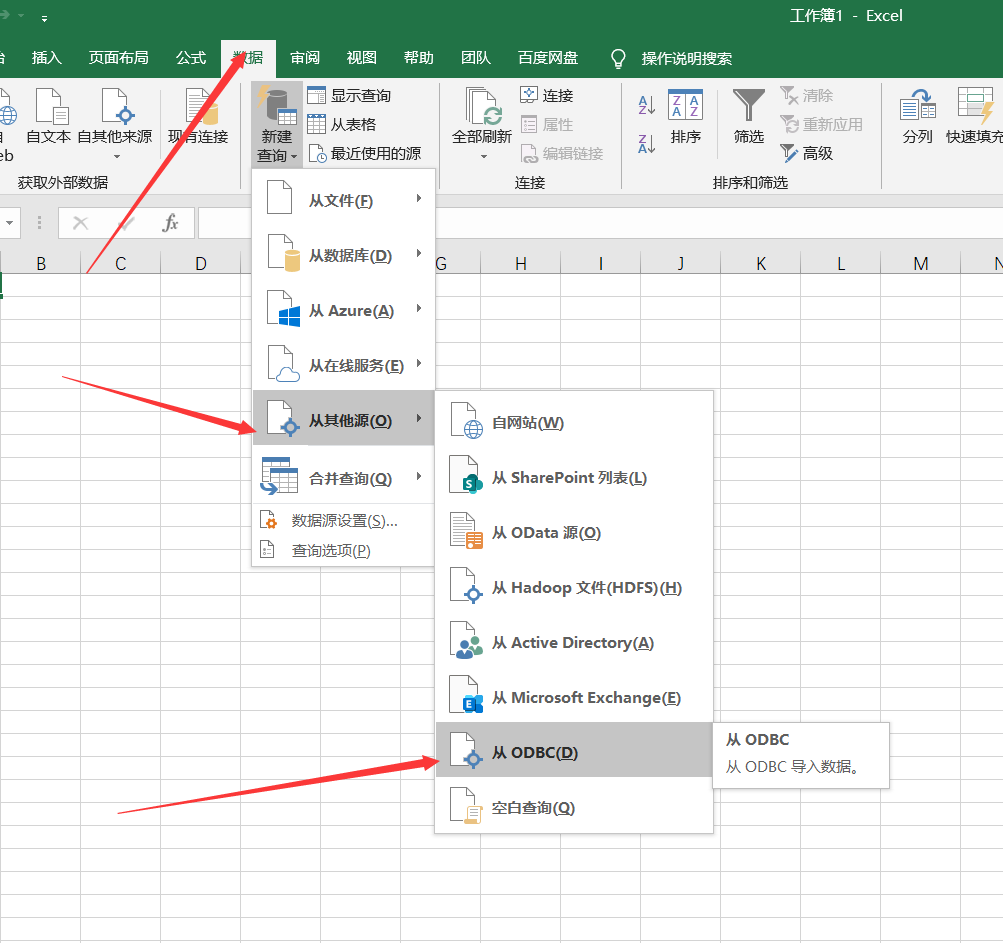Expand the Name Box dropdown arrow
This screenshot has height=943, width=1003.
point(10,223)
